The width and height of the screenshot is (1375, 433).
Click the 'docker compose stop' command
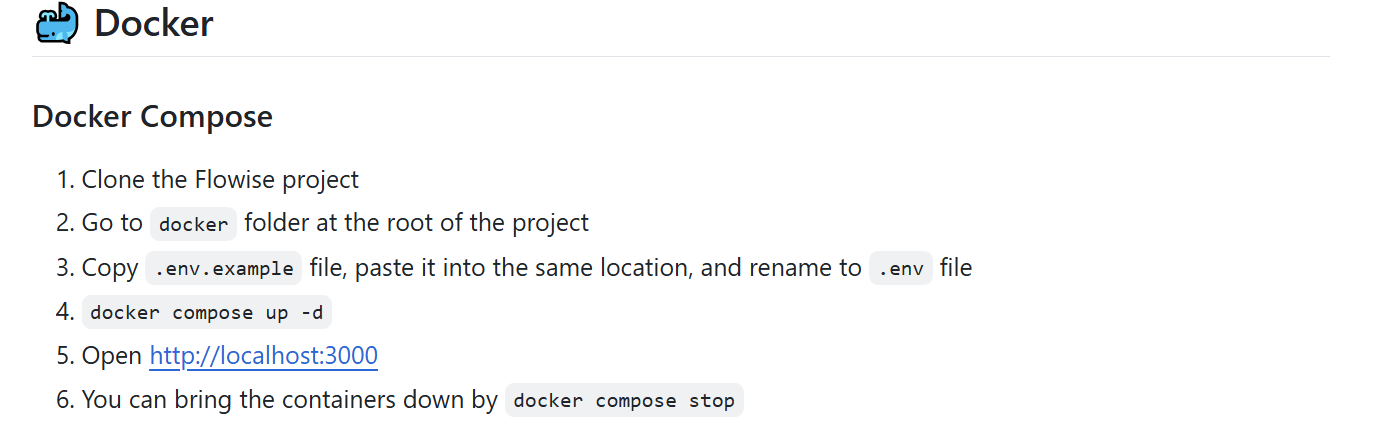click(x=624, y=400)
